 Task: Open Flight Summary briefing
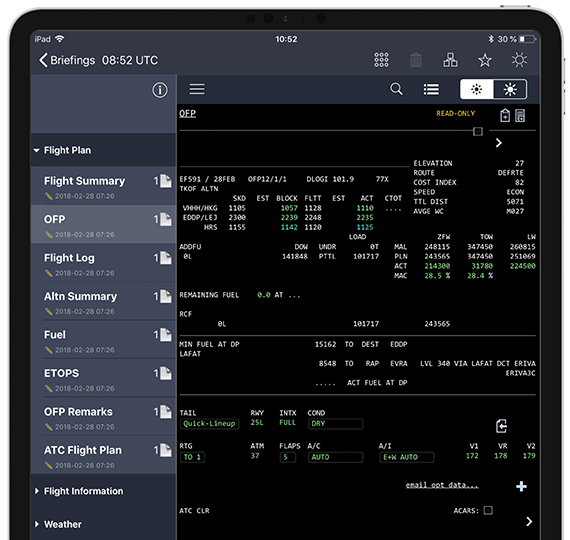coord(104,186)
